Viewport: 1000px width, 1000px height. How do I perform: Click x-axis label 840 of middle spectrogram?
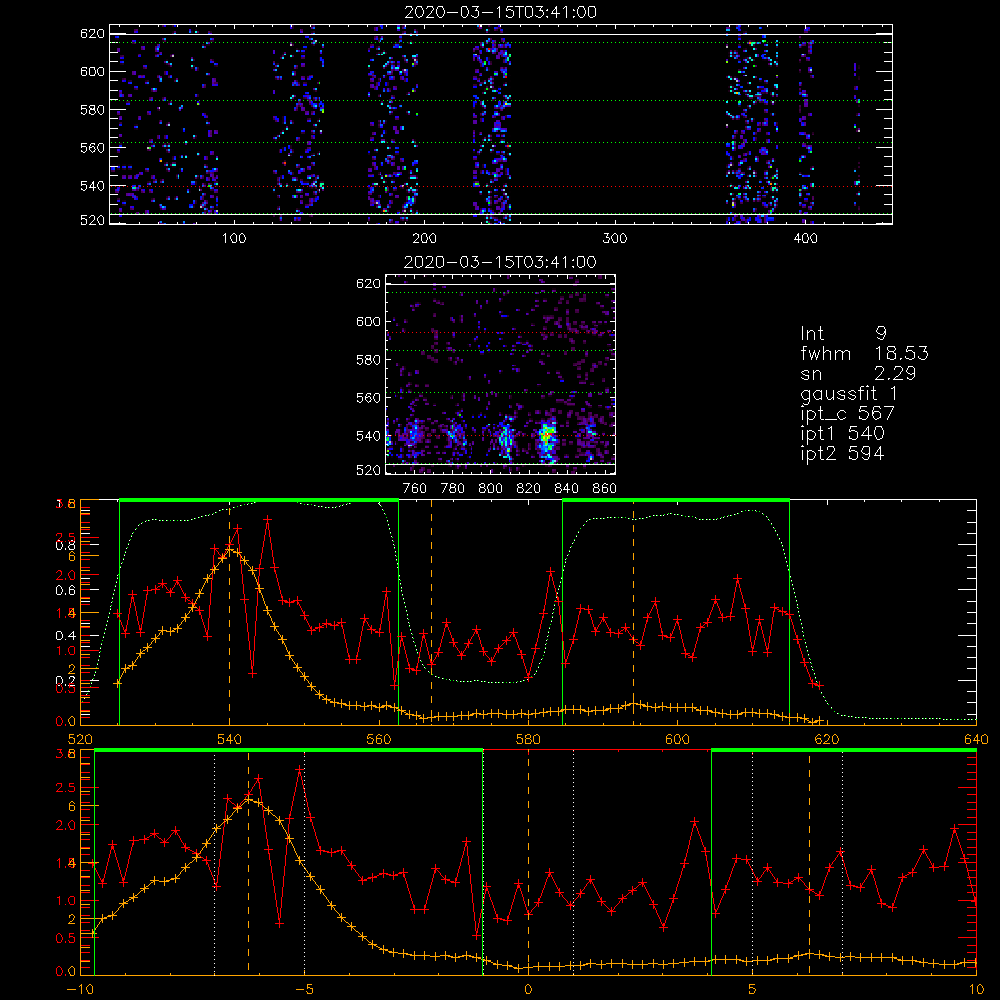pos(566,489)
